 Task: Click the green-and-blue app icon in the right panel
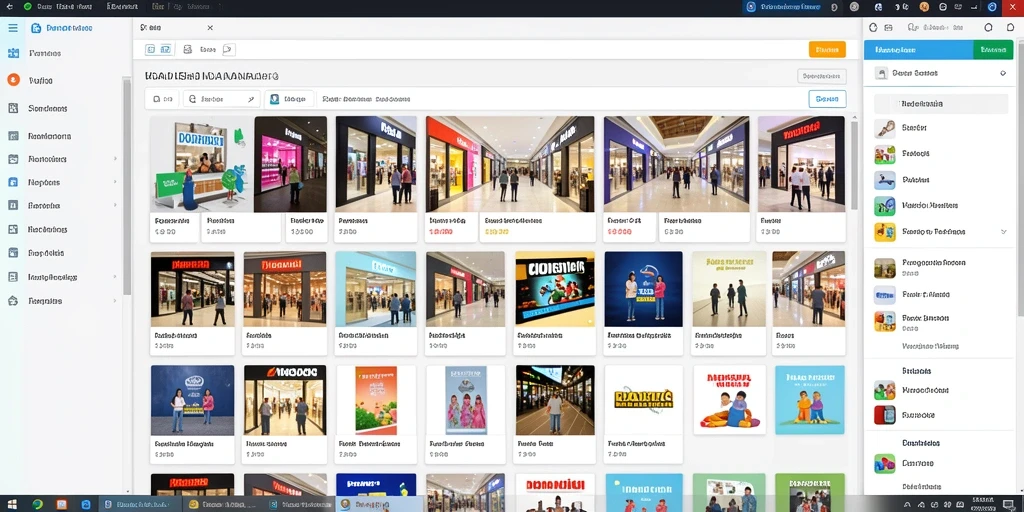885,206
